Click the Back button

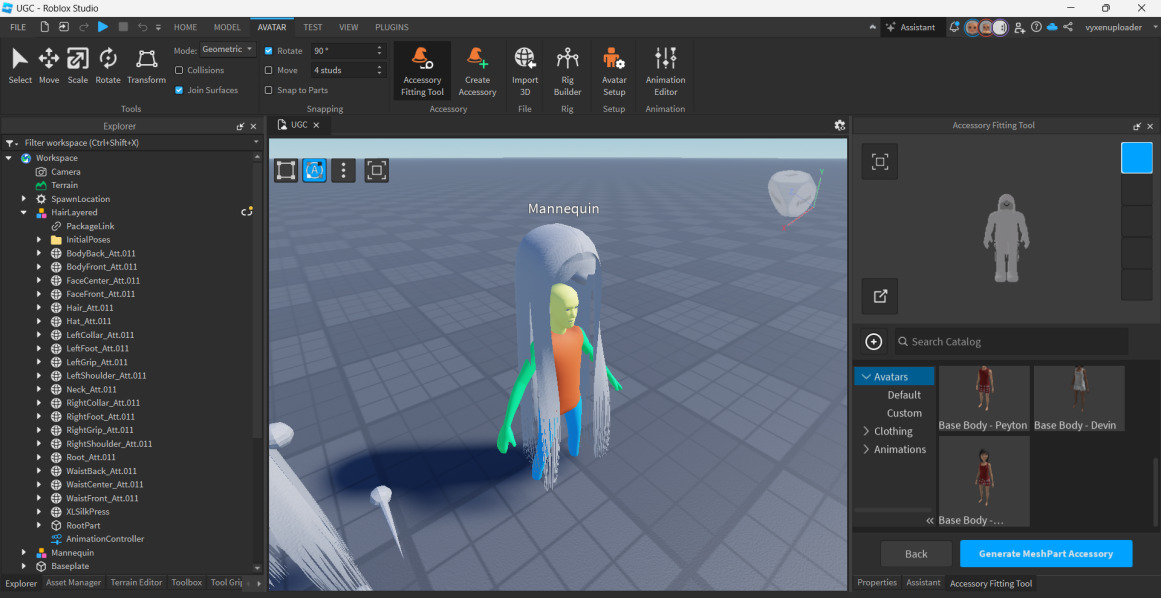tap(916, 554)
